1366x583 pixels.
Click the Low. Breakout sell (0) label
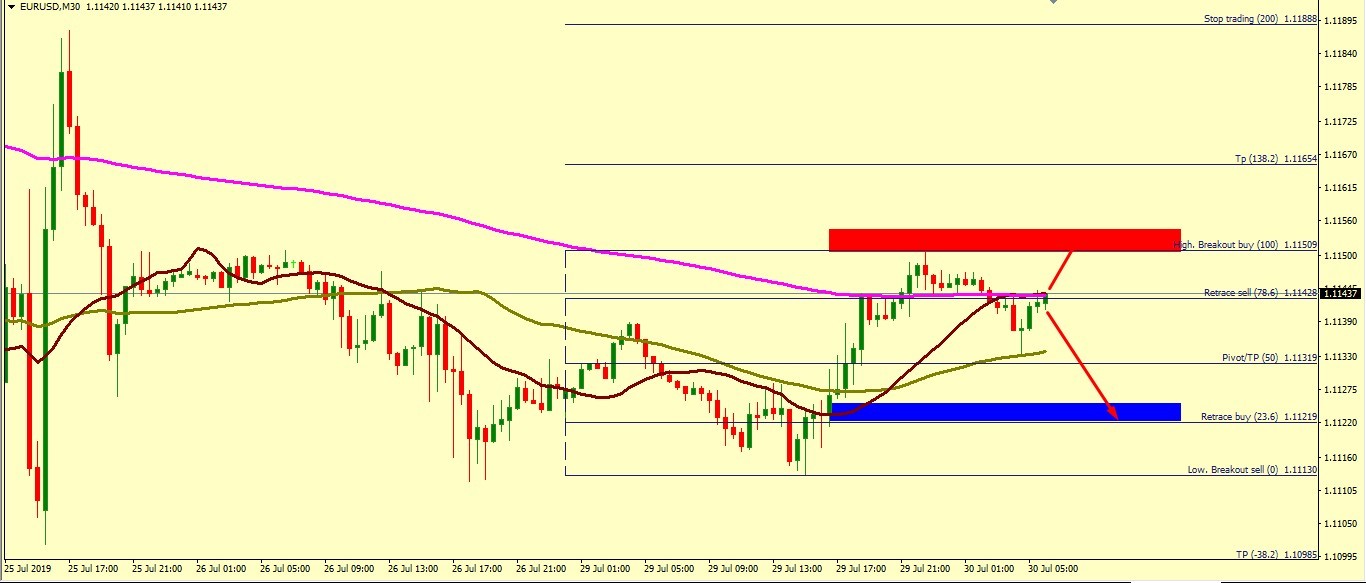pyautogui.click(x=1251, y=469)
